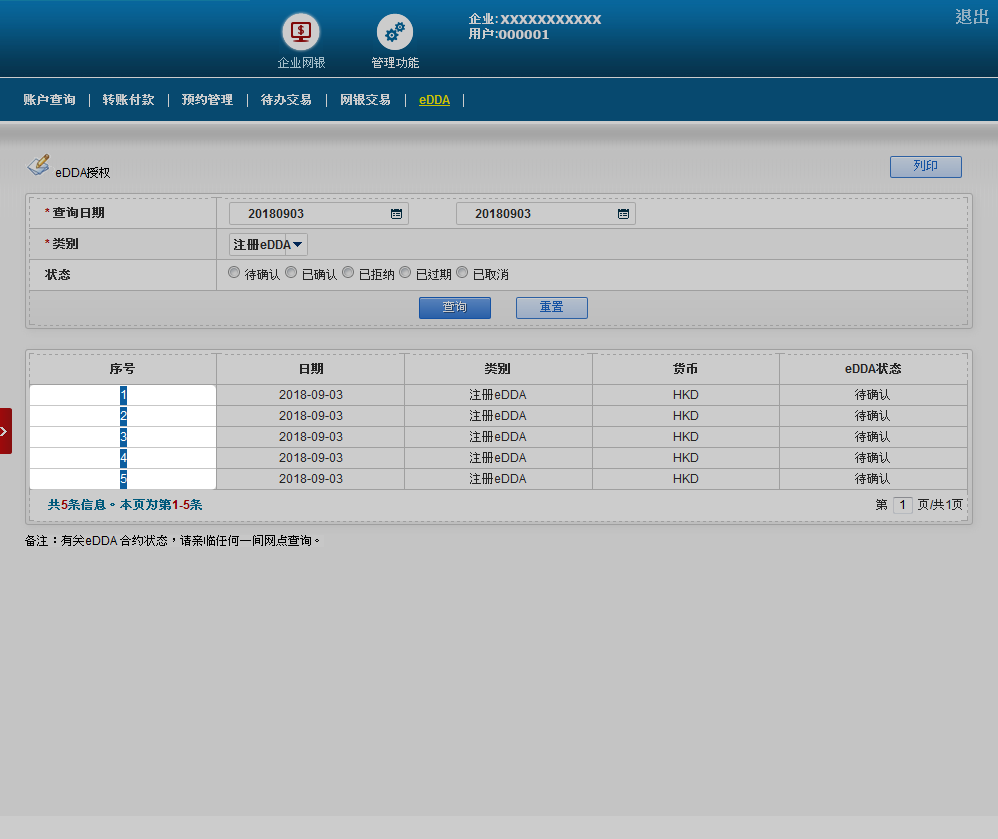
Task: Open the 转账付款 menu item
Action: pos(128,100)
